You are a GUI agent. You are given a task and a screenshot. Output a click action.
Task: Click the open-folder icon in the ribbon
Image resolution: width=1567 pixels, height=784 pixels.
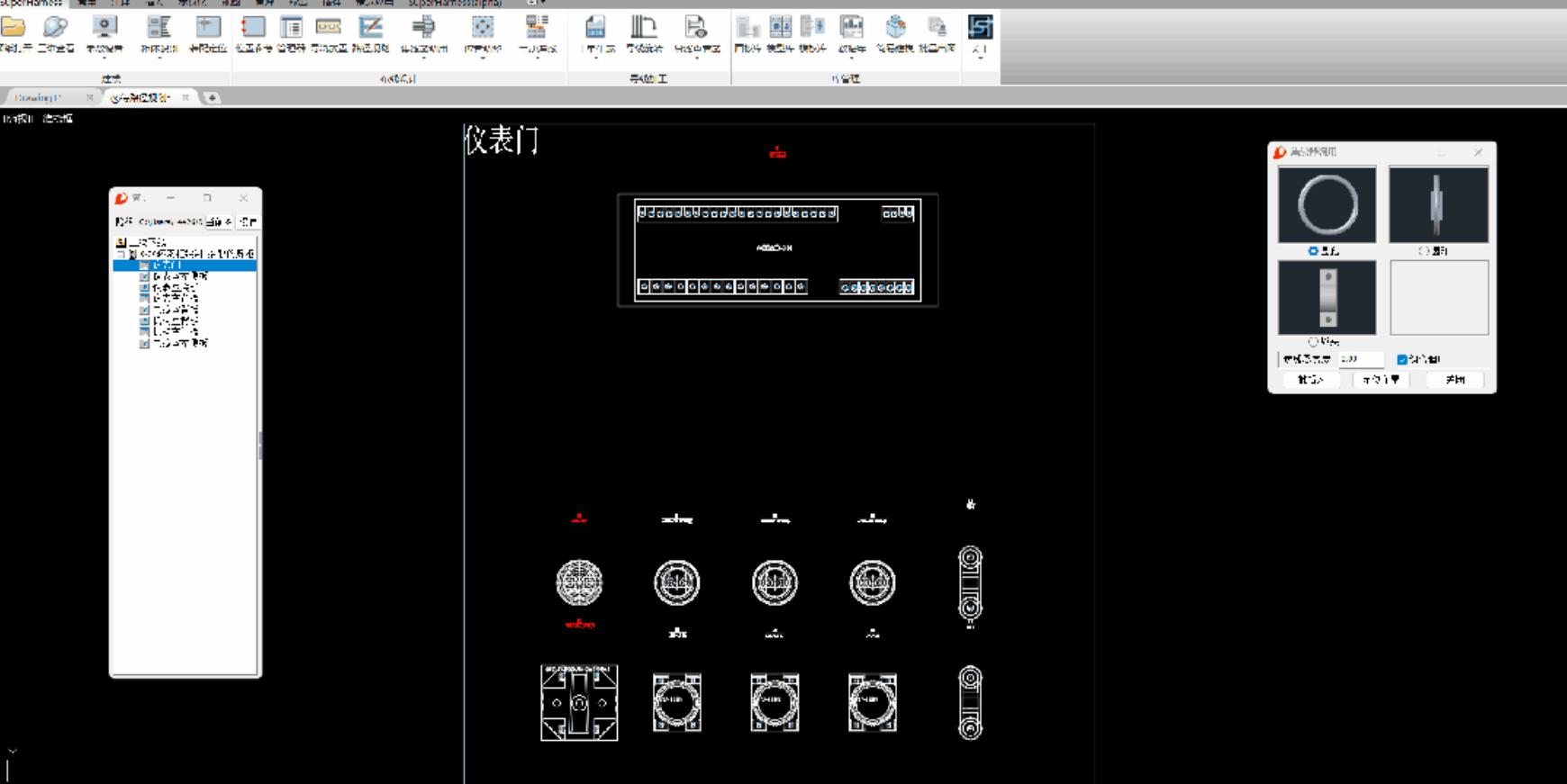14,28
